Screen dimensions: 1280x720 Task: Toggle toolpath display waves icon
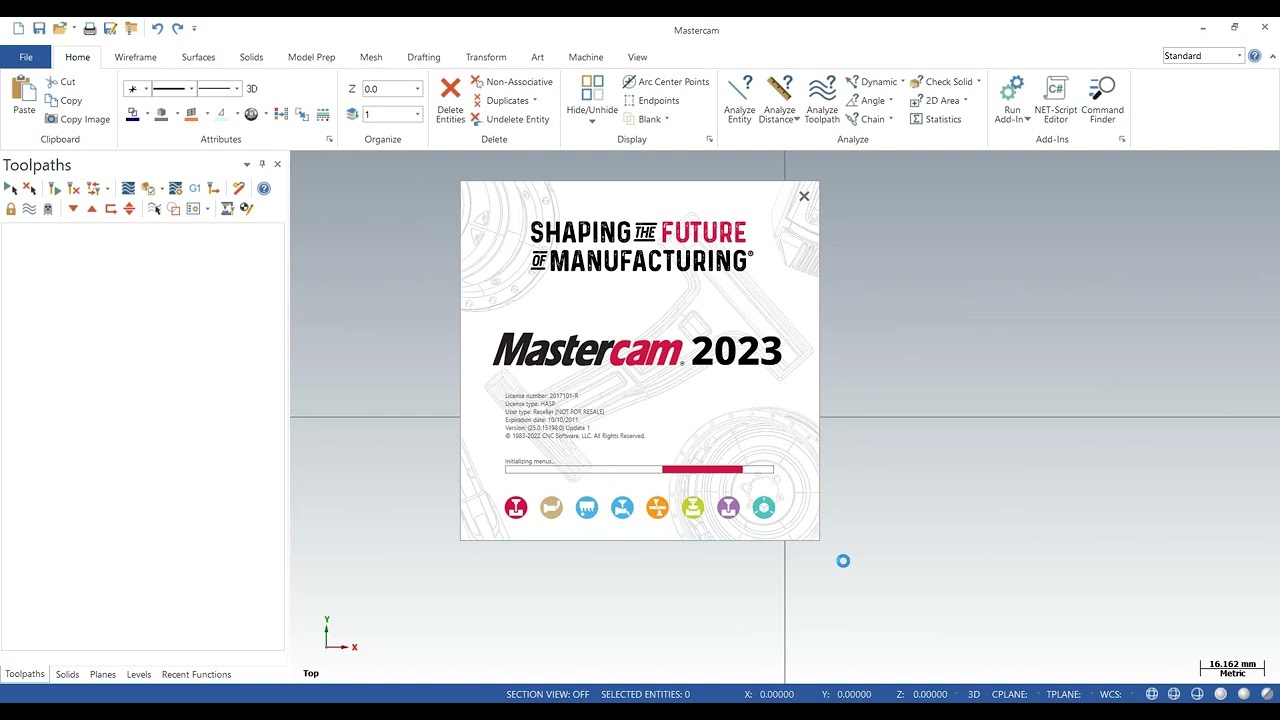29,209
